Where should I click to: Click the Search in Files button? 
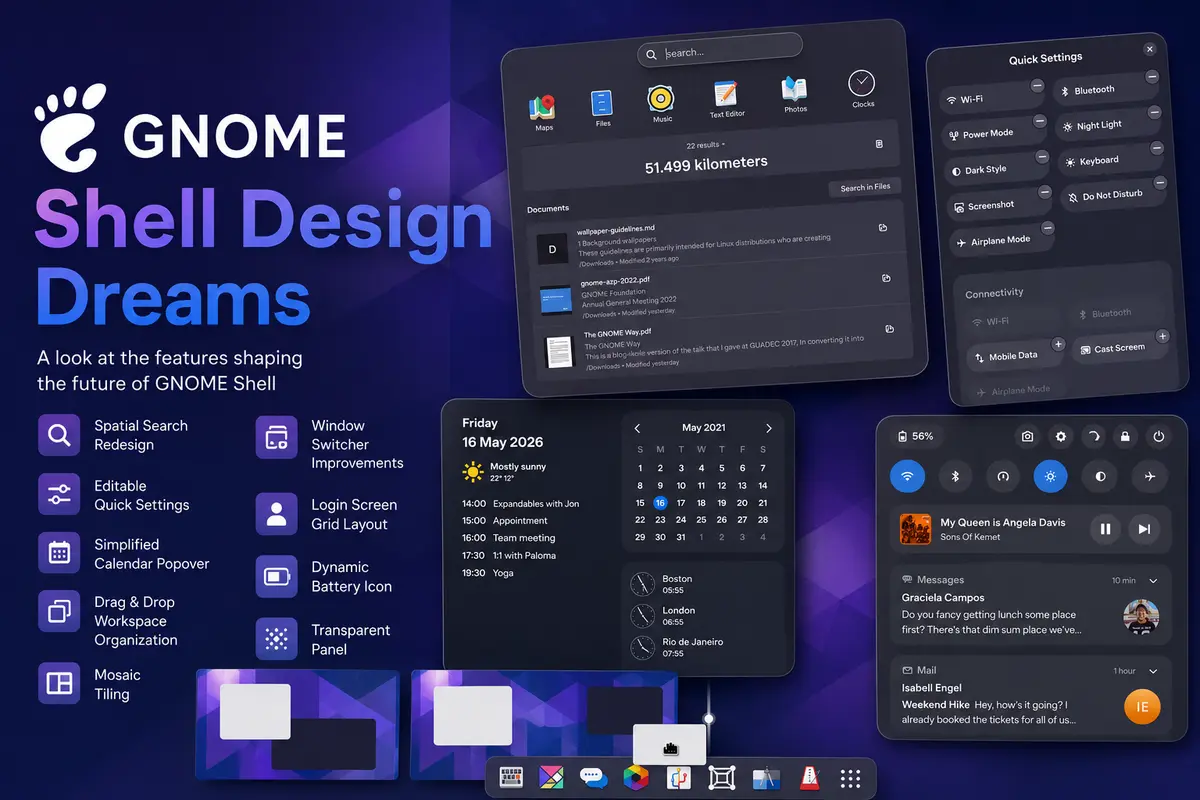coord(865,187)
